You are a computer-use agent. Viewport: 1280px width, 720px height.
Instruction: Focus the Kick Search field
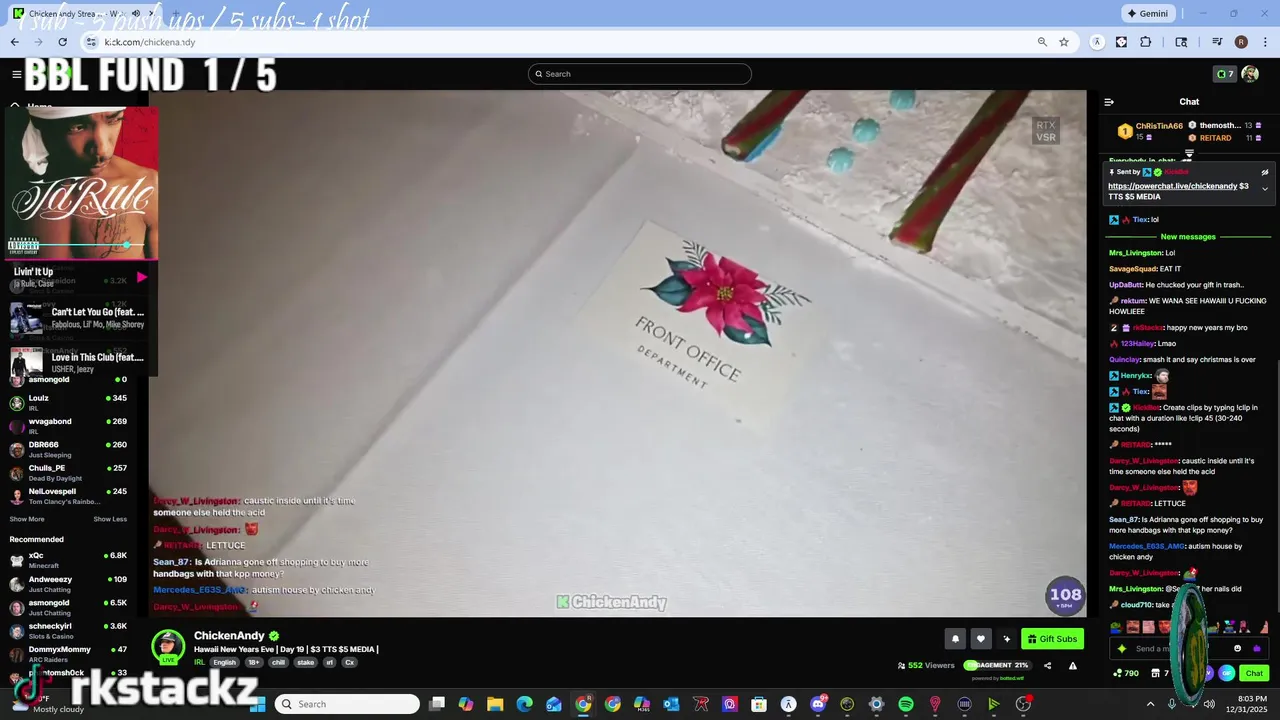640,74
